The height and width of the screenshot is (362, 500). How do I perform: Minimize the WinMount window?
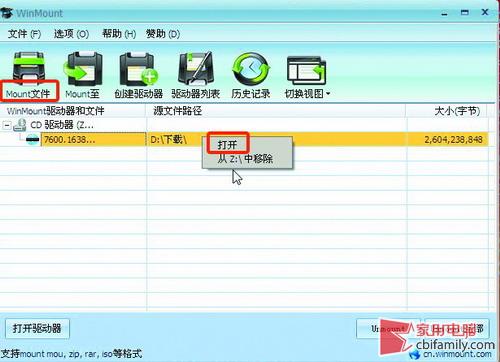coord(444,13)
